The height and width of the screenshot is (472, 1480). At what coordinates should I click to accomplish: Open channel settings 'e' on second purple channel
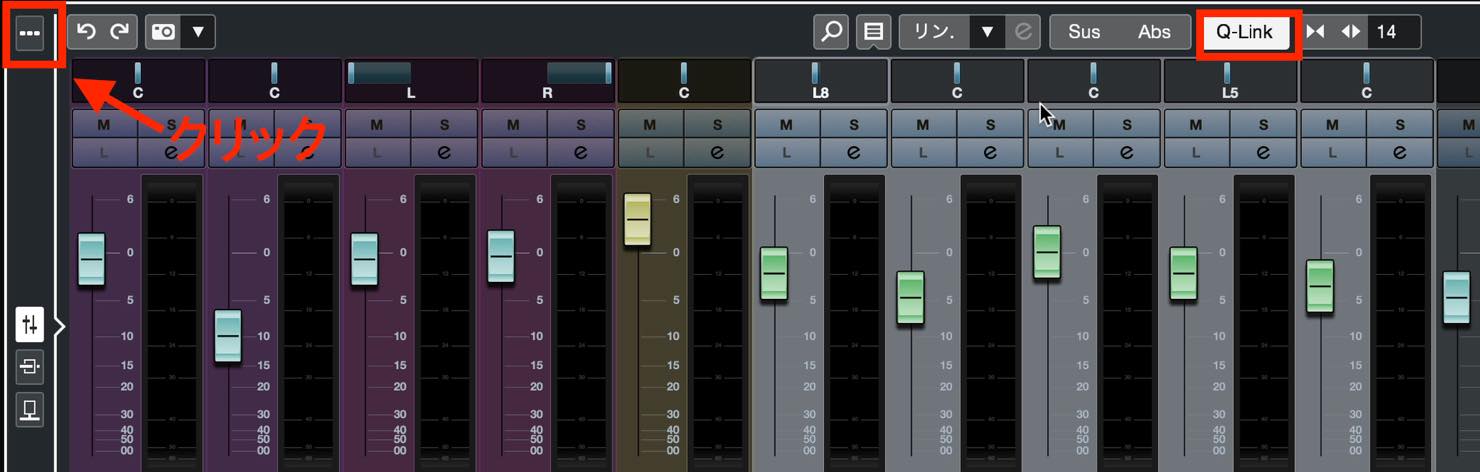coord(307,153)
